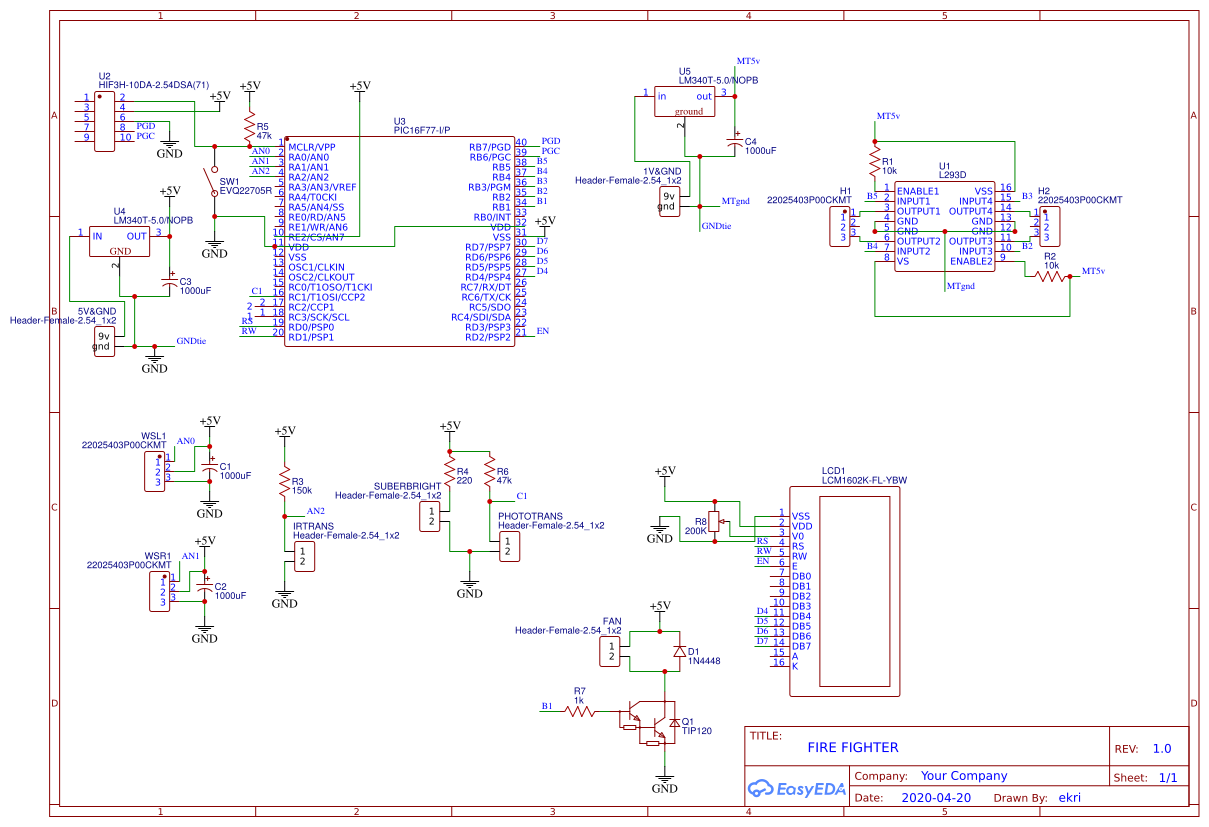Select the R8 200K potentiometer symbol
This screenshot has width=1209, height=827.
pyautogui.click(x=714, y=521)
